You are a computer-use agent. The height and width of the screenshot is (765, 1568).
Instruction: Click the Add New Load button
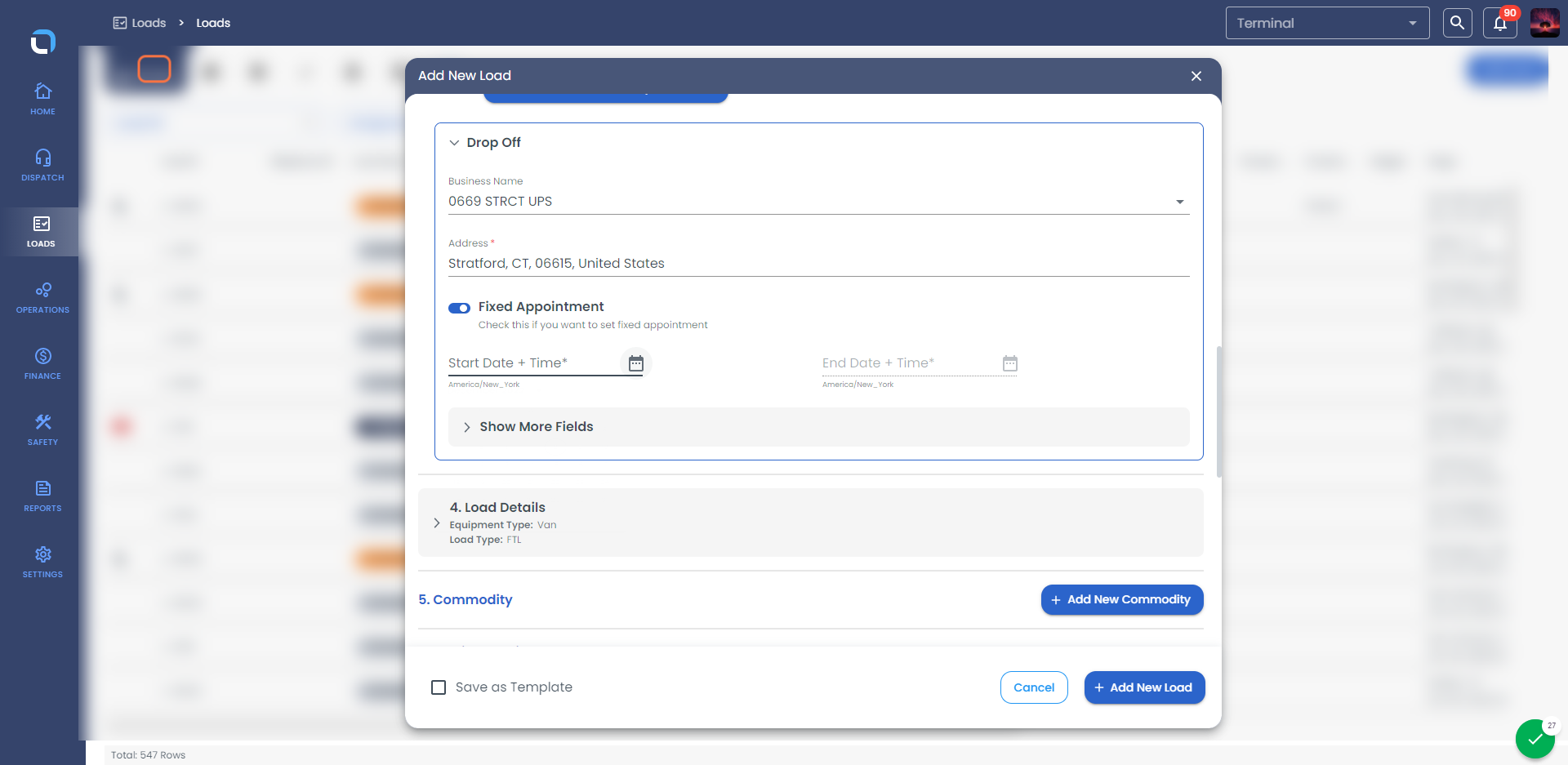click(1144, 687)
